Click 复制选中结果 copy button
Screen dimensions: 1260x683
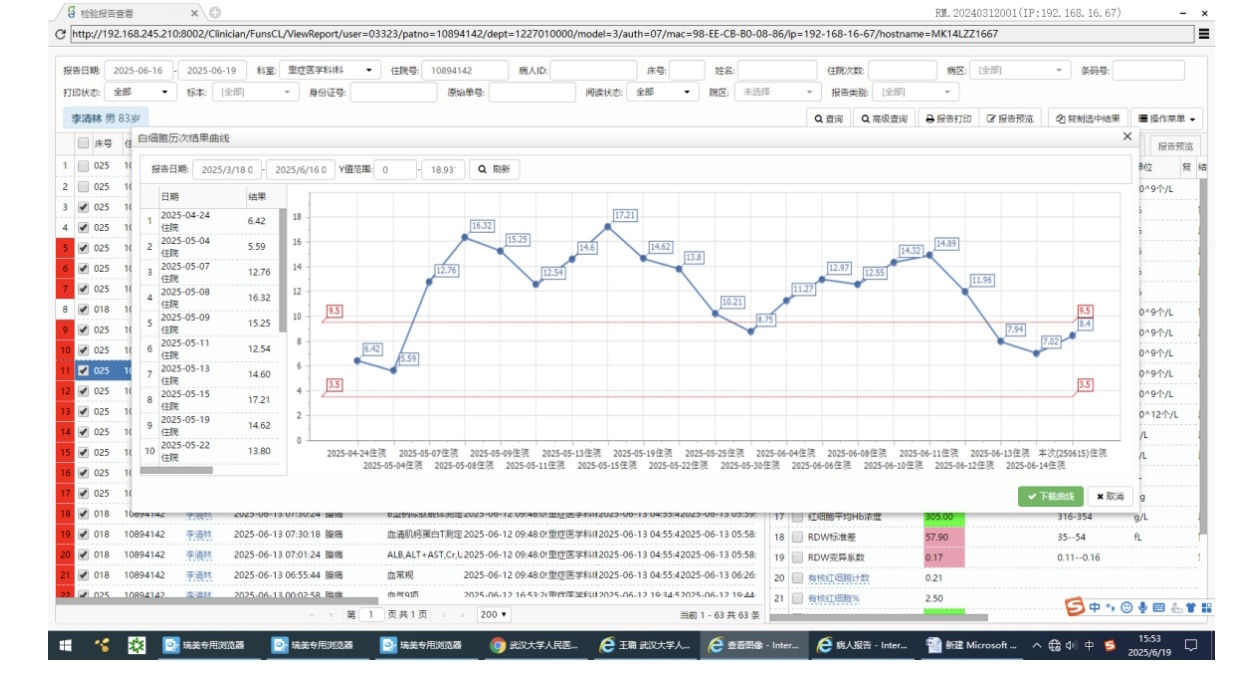coord(1088,118)
